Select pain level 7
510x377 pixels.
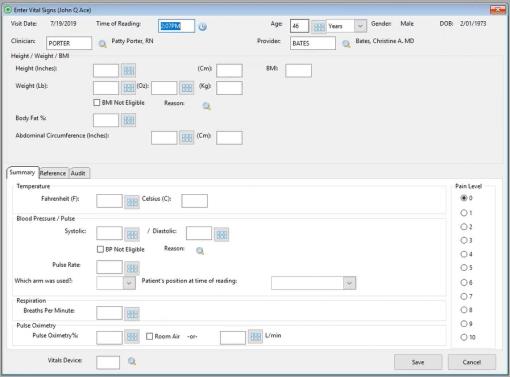coord(464,296)
